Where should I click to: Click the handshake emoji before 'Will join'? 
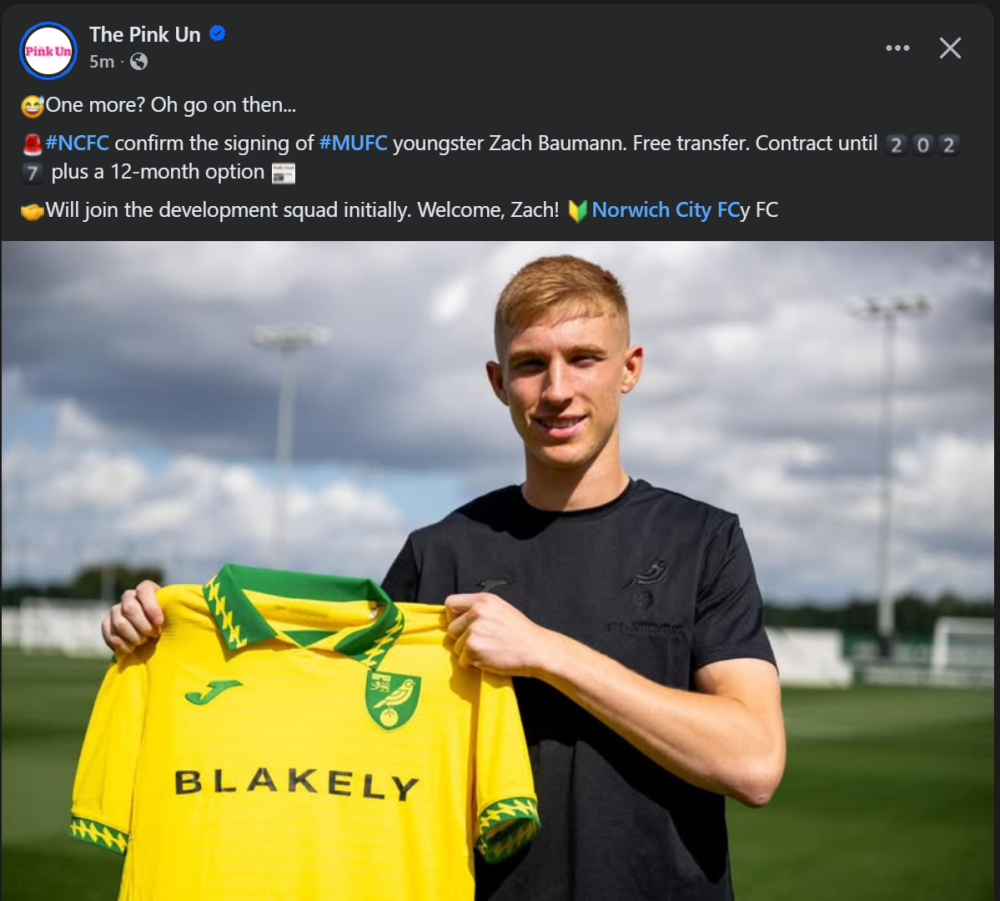31,212
